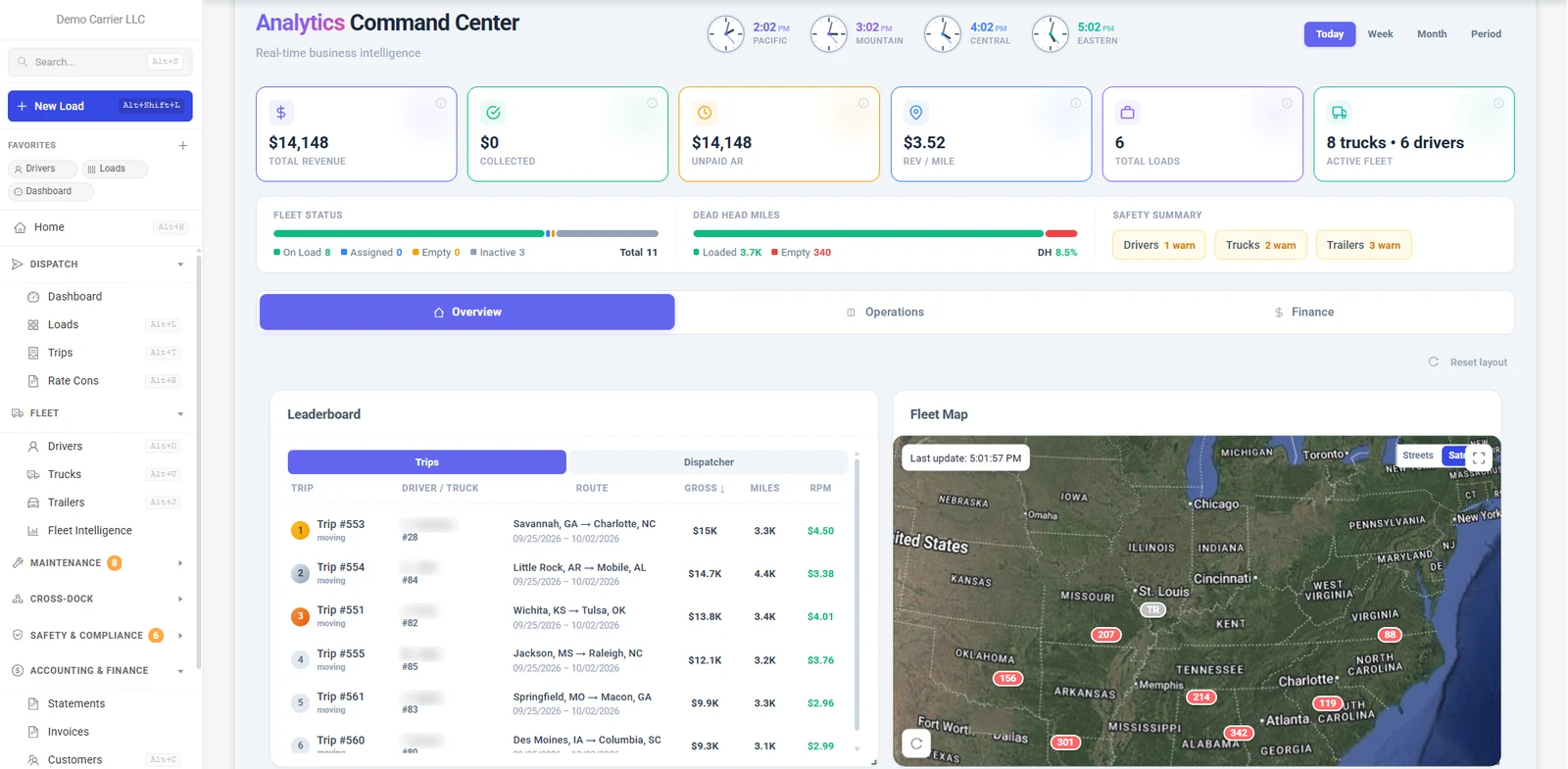1568x769 pixels.
Task: Sort the leaderboard by the Gross column
Action: [x=705, y=488]
